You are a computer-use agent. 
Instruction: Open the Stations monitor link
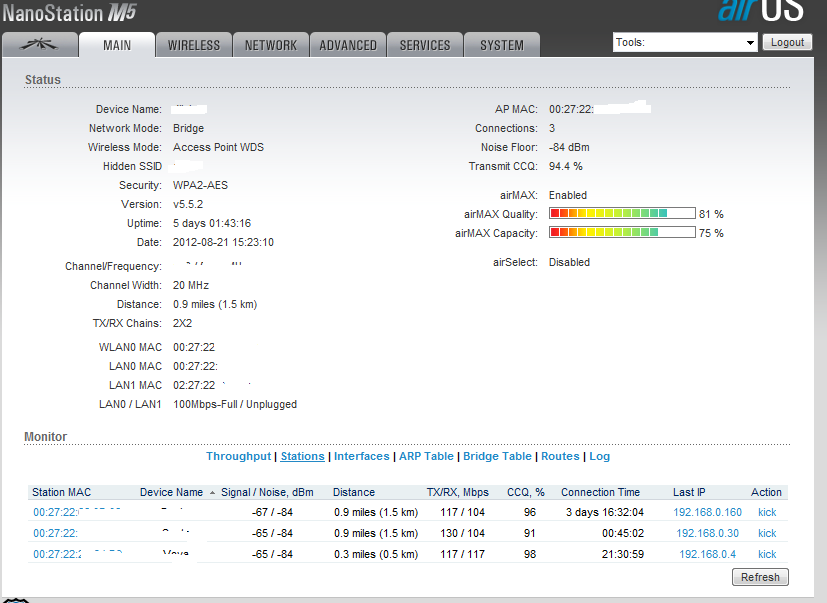point(302,456)
